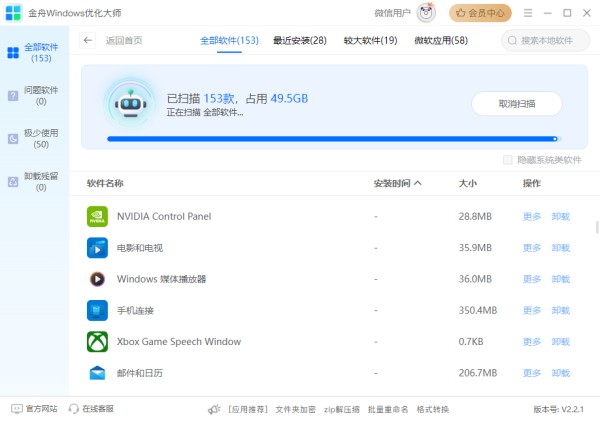Click the blue scan progress bar

coord(332,139)
